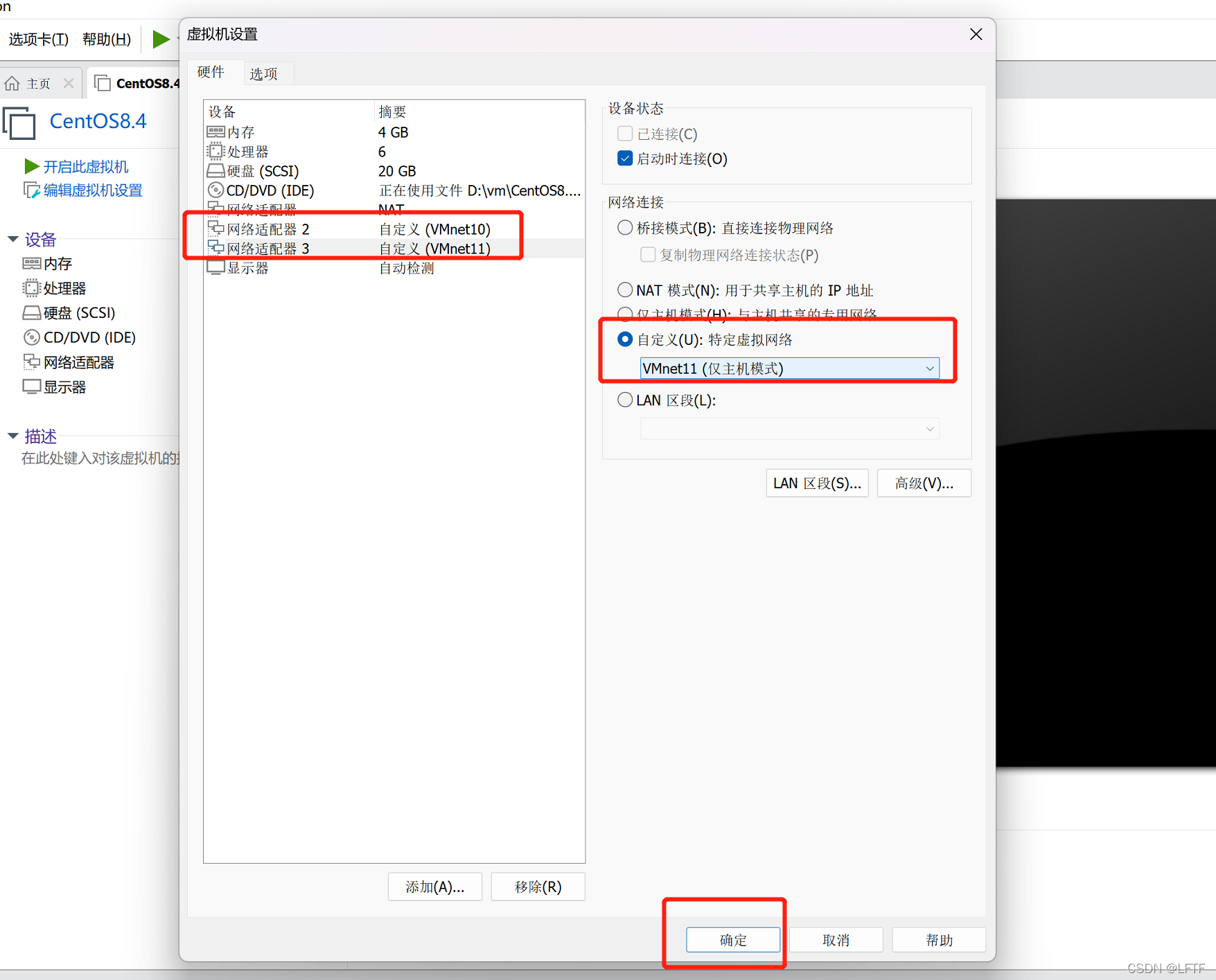The image size is (1216, 980).
Task: Click the green arrow icon beside 开启此虚拟机
Action: (x=31, y=166)
